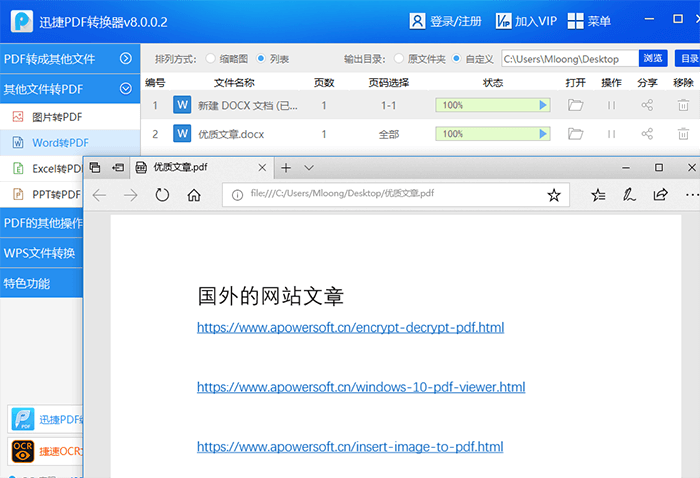The width and height of the screenshot is (700, 478).
Task: Select Excel转PDF in the sidebar
Action: tap(42, 169)
